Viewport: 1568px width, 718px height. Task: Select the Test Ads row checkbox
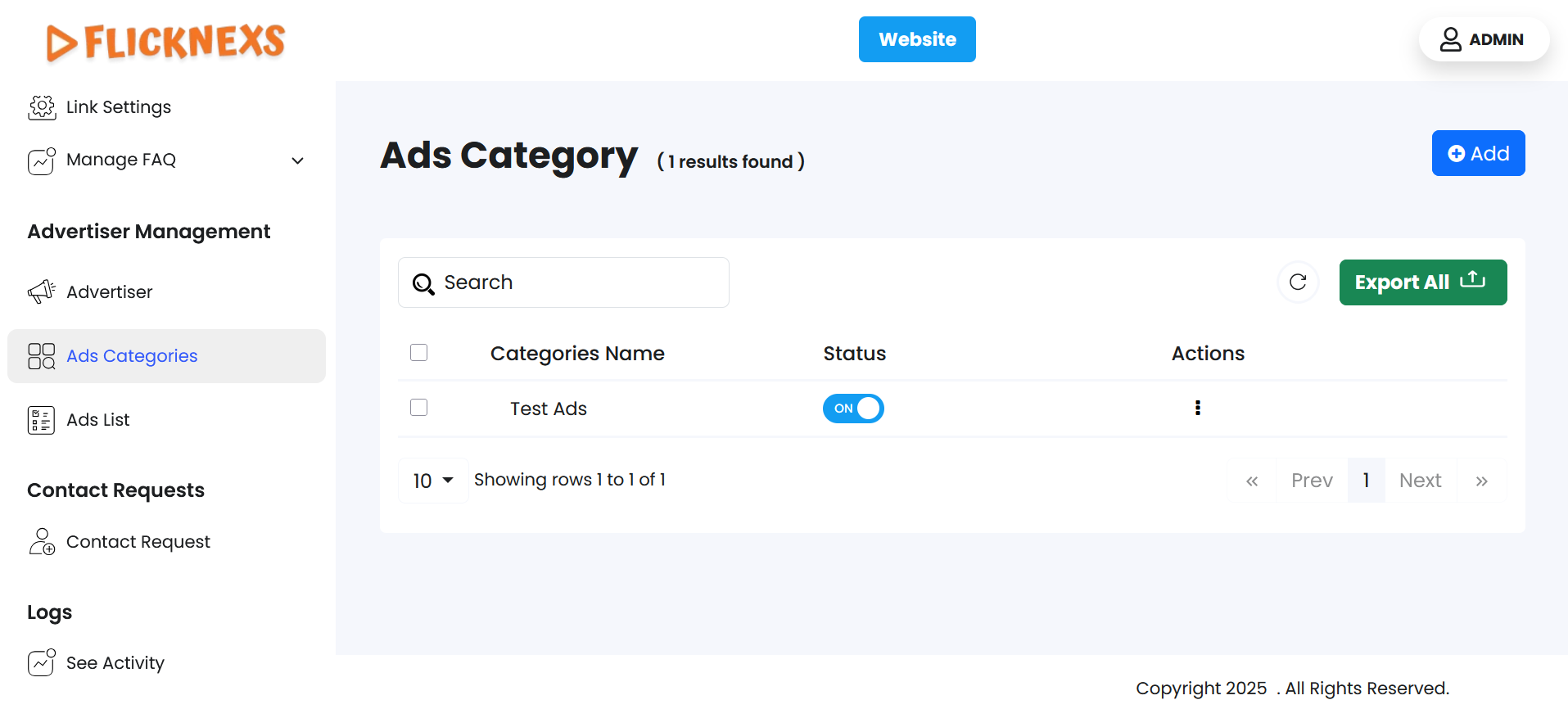[419, 408]
